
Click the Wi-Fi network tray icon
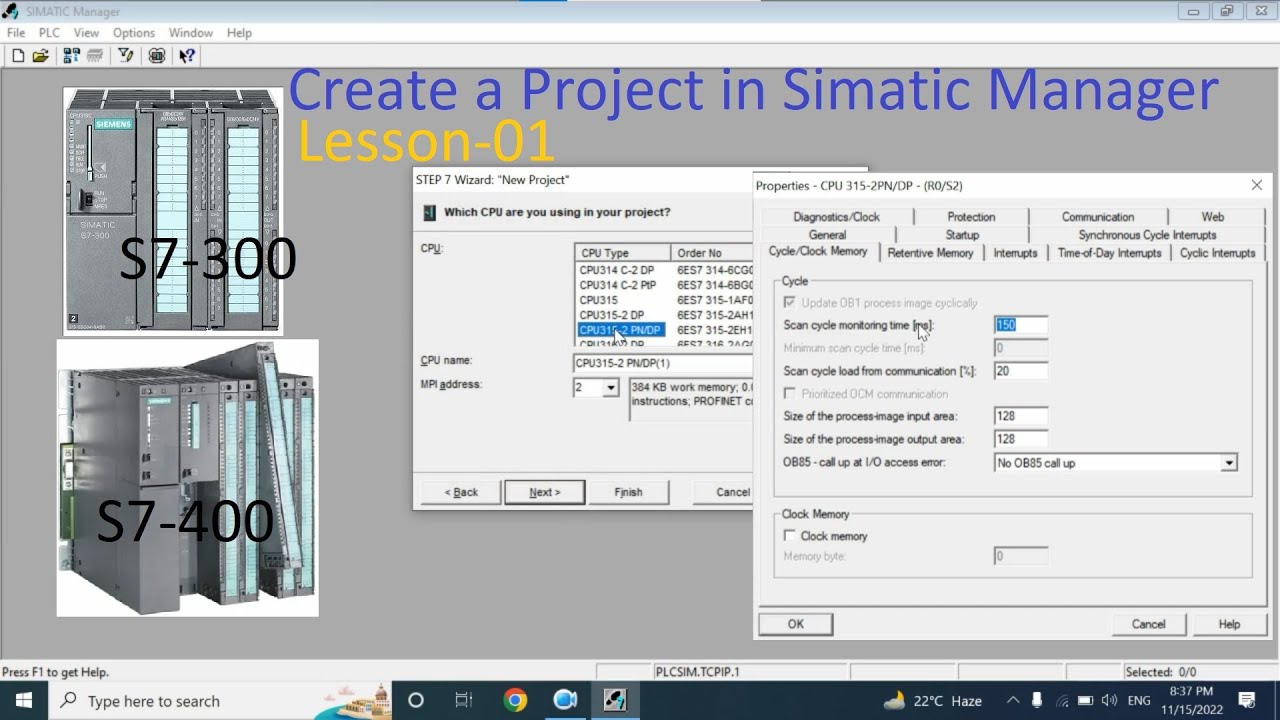(1062, 701)
